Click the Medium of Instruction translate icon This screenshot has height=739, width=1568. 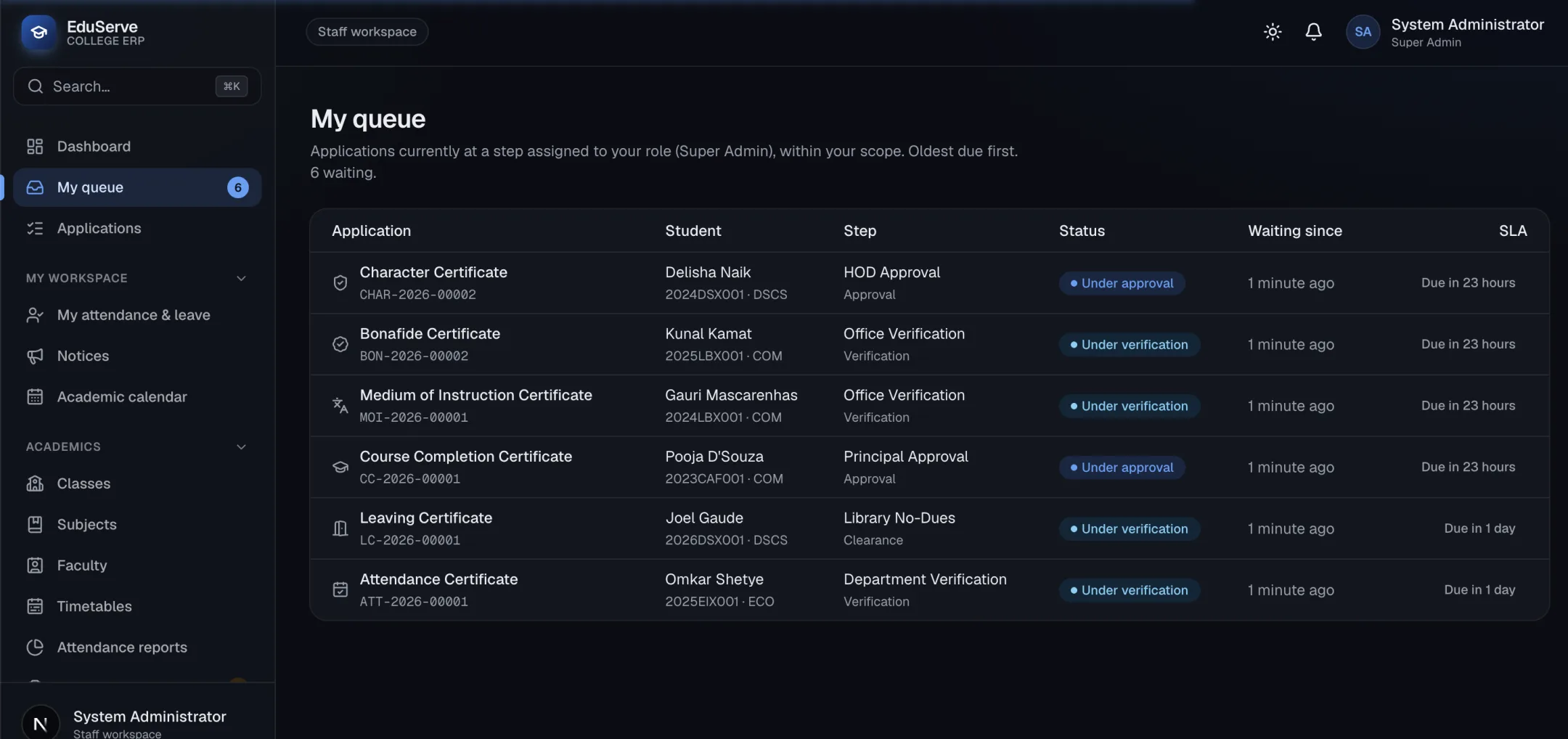(340, 406)
